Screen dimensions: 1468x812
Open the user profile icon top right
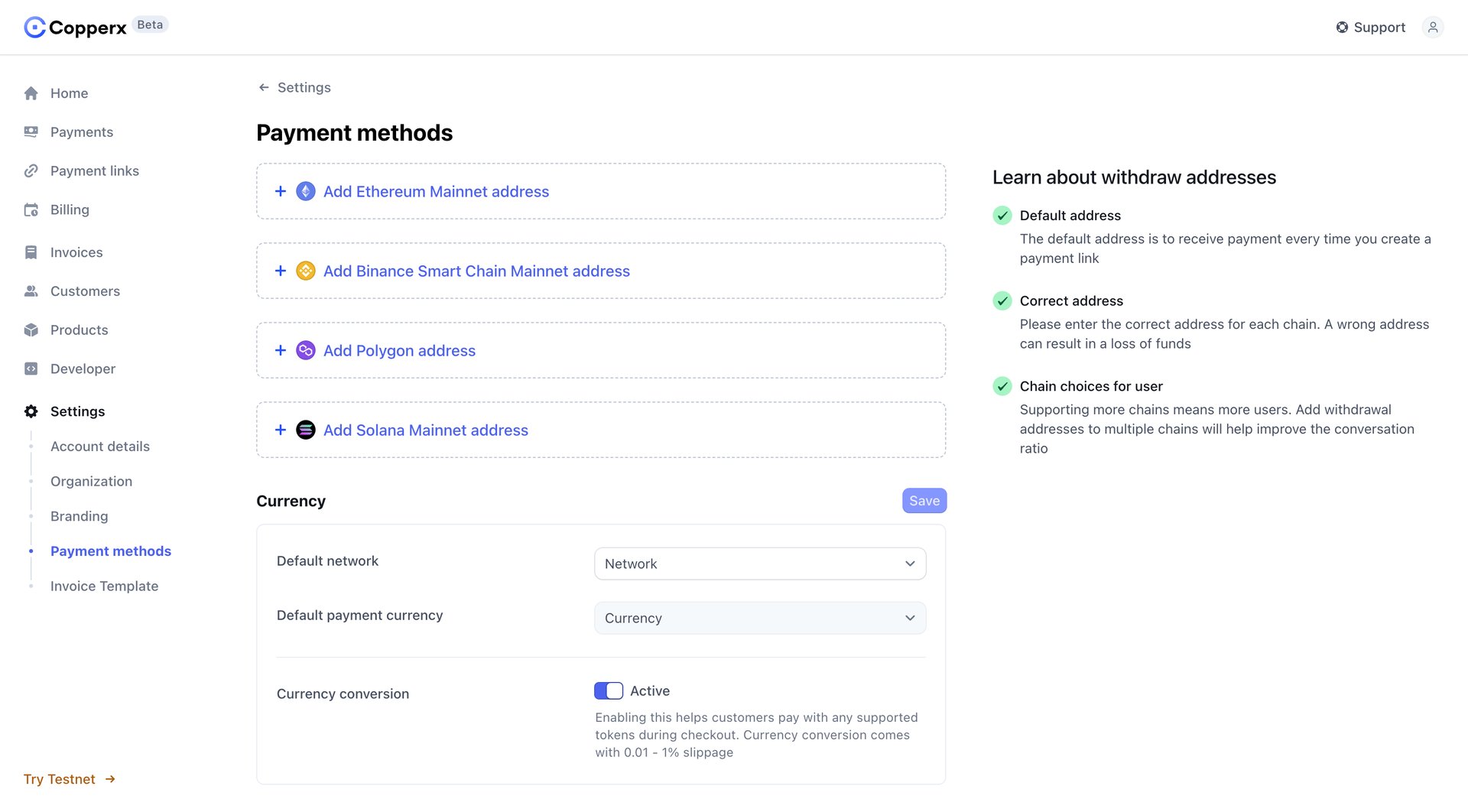coord(1434,27)
